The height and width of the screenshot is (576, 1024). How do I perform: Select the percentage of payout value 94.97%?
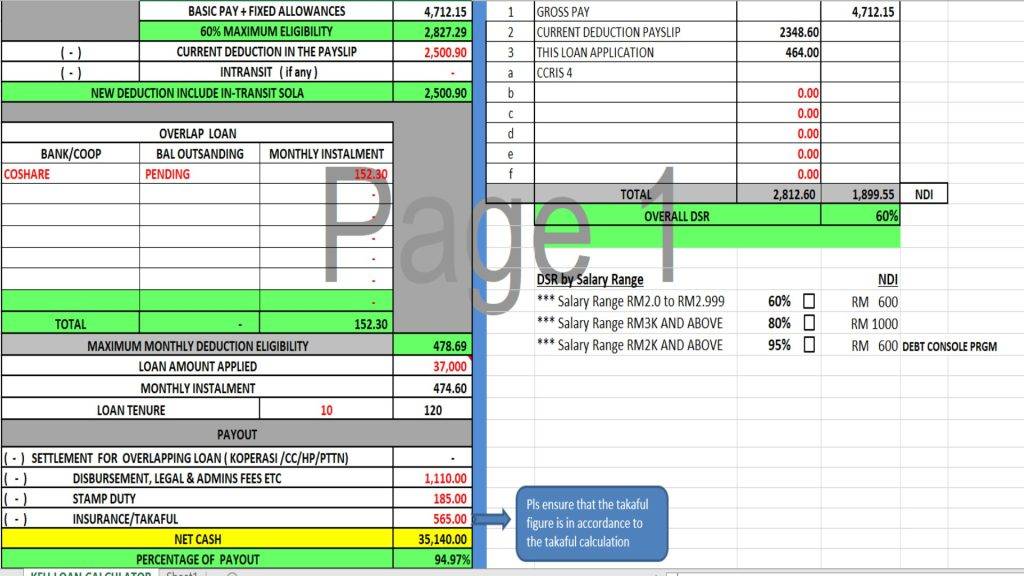[x=432, y=559]
